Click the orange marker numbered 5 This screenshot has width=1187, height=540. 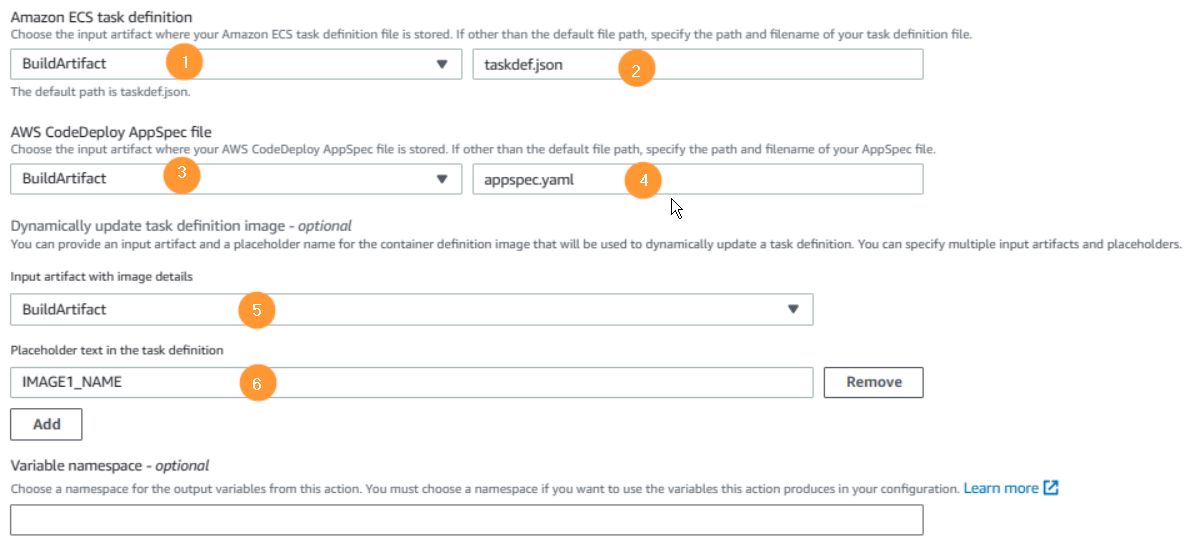point(257,309)
